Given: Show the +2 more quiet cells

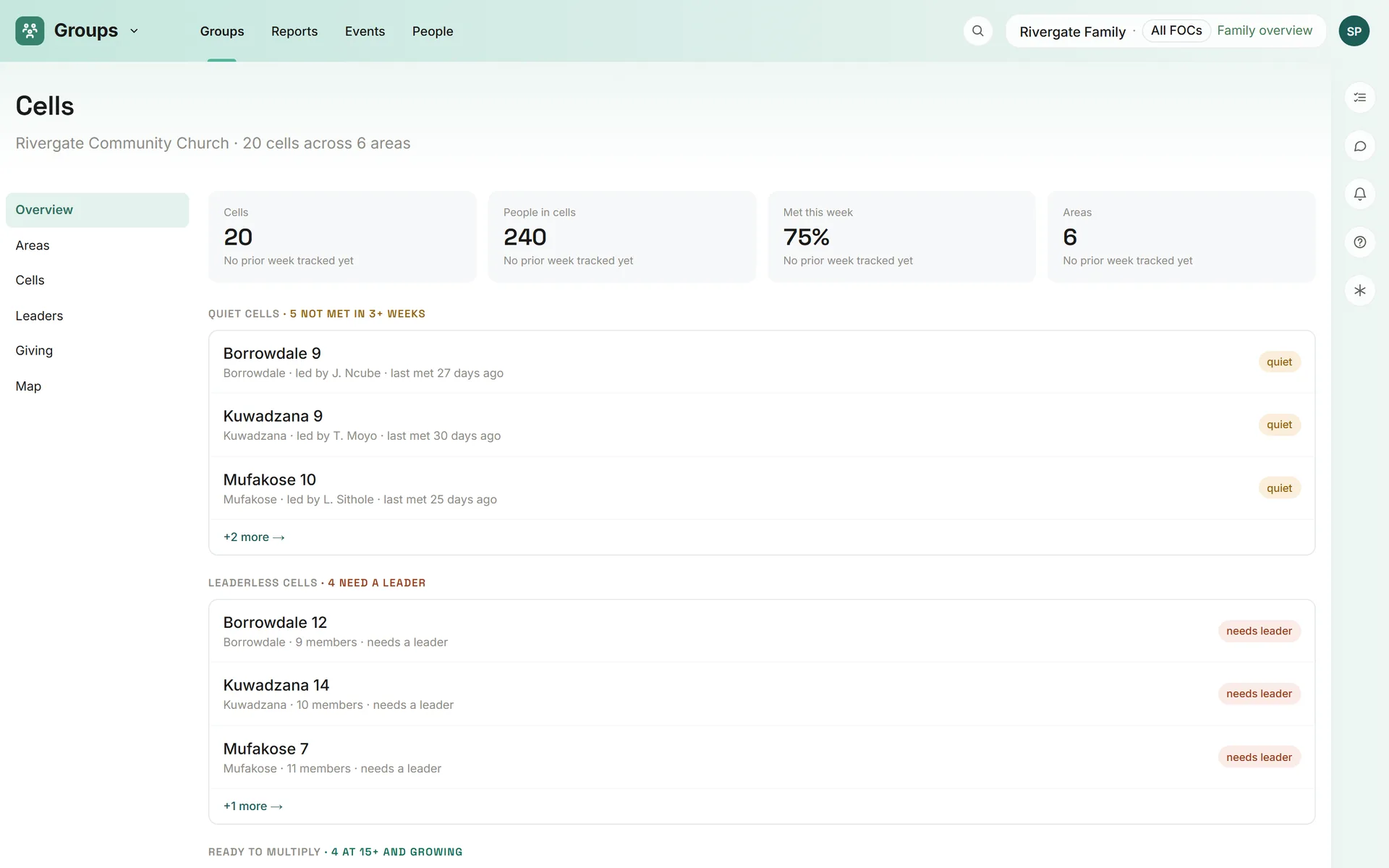Looking at the screenshot, I should [254, 537].
